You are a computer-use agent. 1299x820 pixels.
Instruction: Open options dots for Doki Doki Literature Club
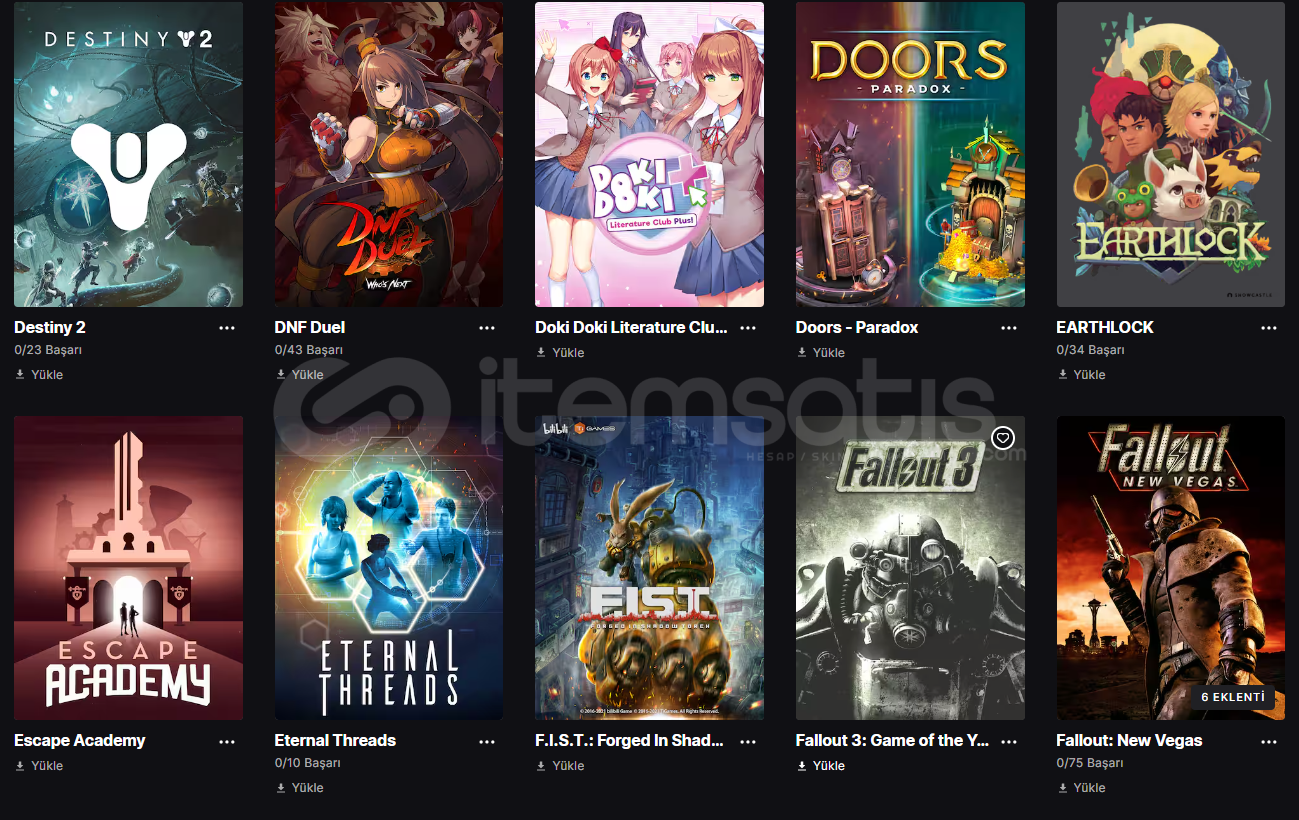748,328
